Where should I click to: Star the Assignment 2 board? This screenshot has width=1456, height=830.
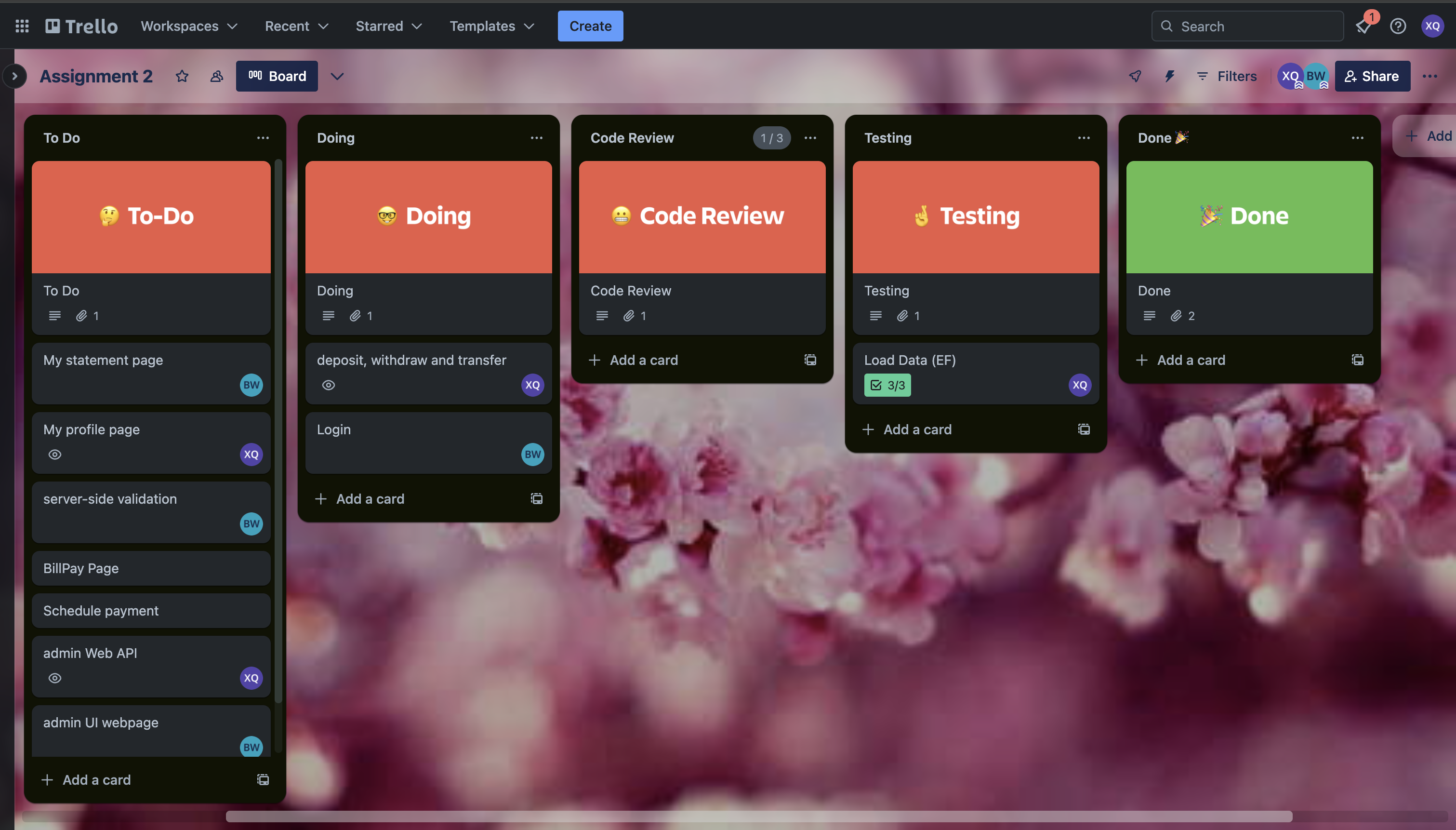(182, 76)
